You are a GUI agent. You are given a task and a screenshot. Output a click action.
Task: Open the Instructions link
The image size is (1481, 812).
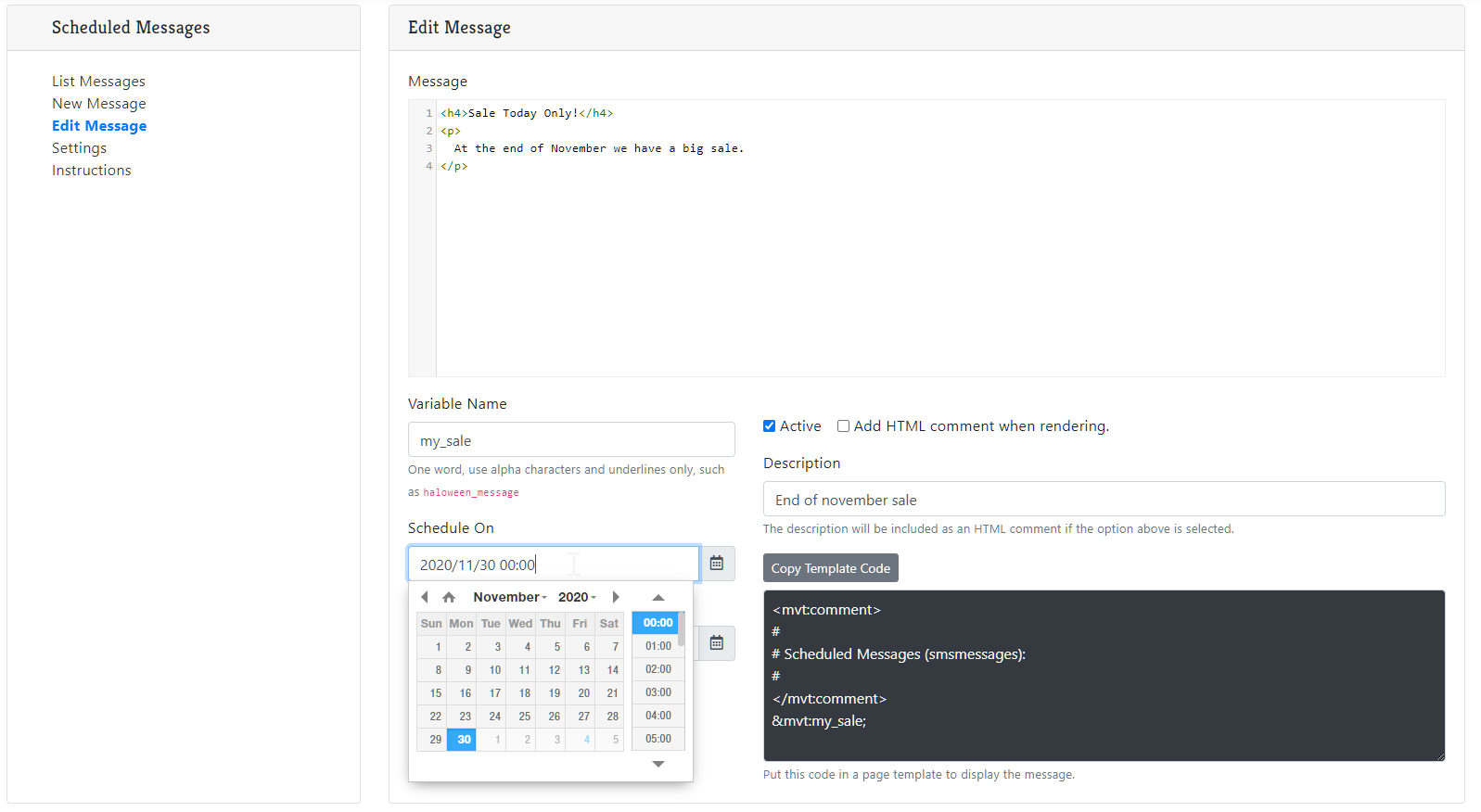pos(91,171)
